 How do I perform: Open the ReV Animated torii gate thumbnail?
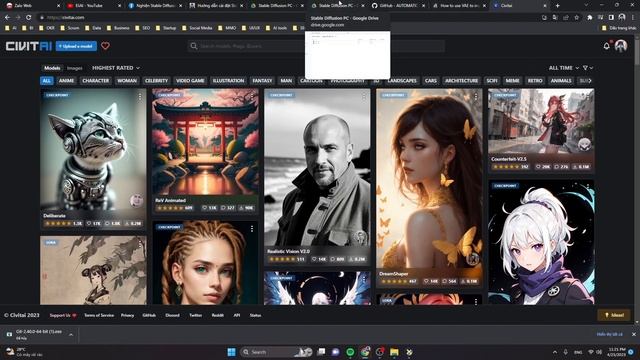click(x=206, y=142)
